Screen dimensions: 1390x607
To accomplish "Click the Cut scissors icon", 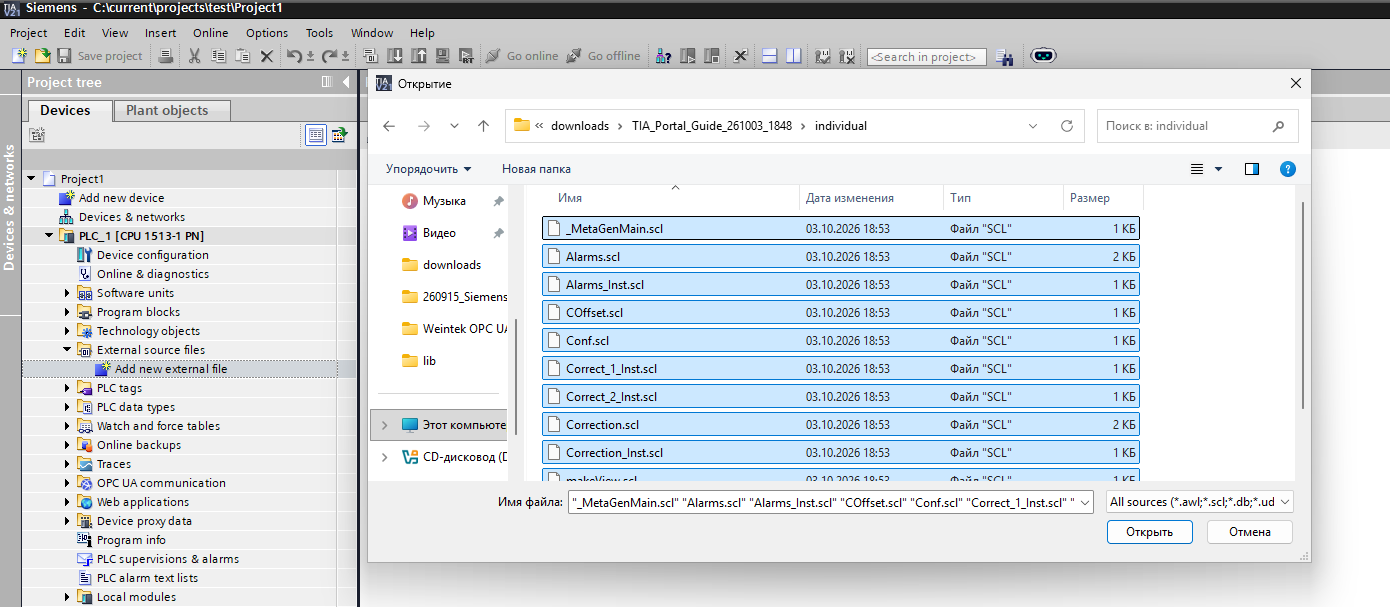I will (x=194, y=56).
